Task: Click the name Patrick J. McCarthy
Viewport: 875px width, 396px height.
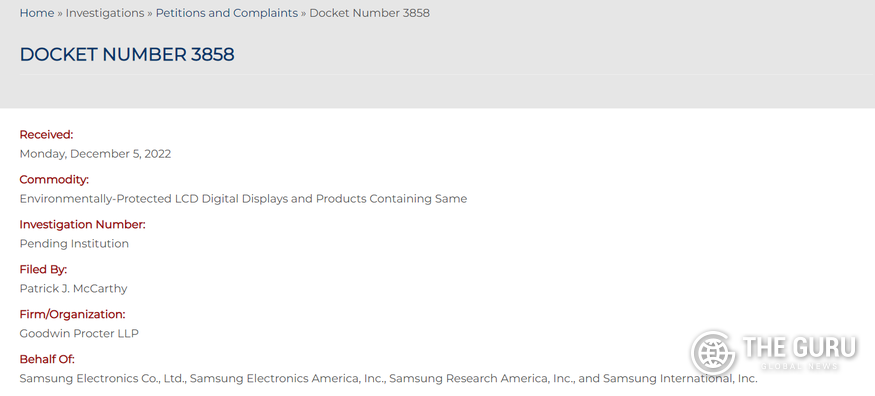Action: pyautogui.click(x=74, y=288)
